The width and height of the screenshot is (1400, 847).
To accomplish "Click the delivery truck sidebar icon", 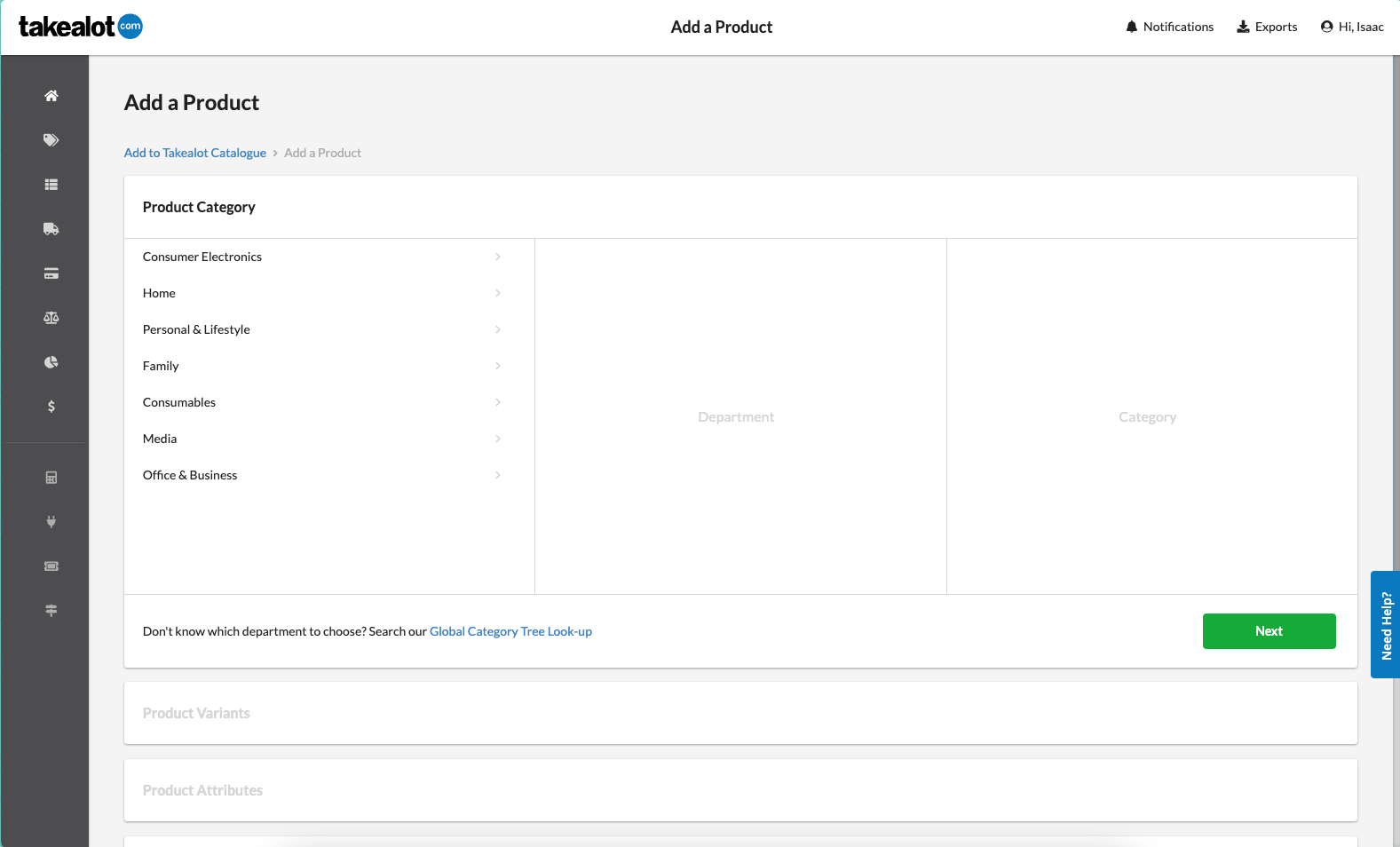I will (51, 229).
